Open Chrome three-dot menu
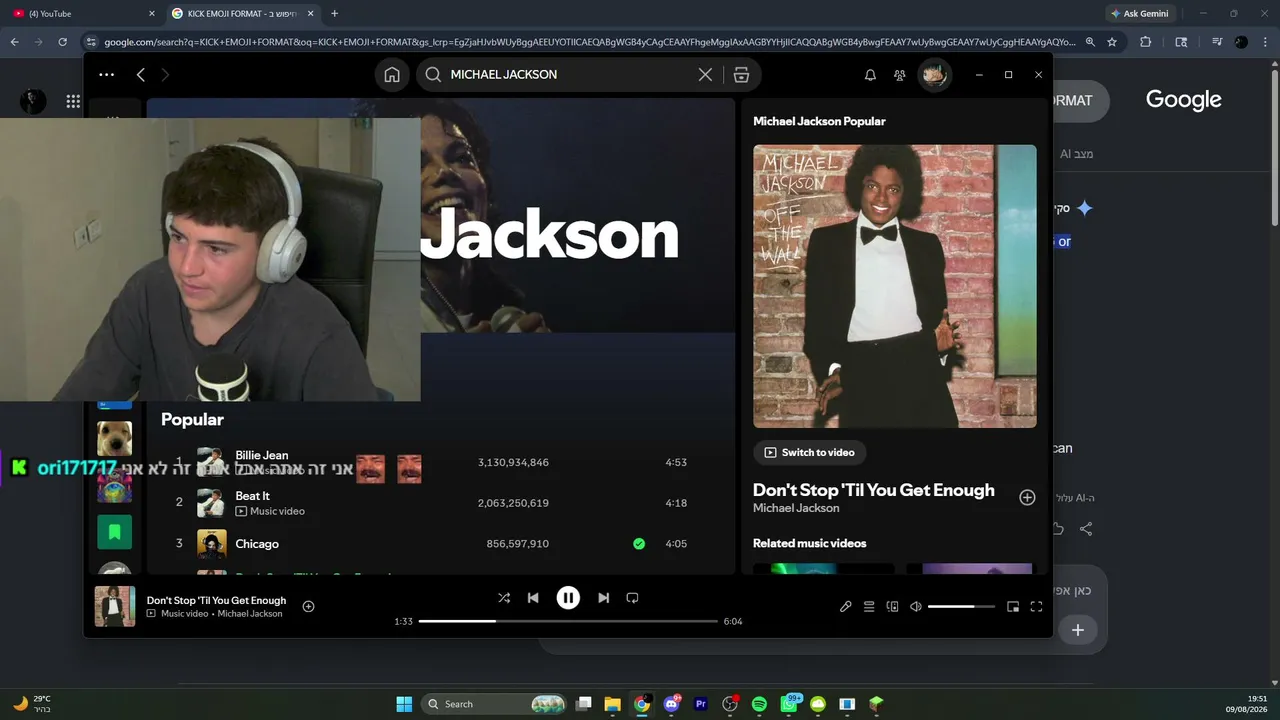The height and width of the screenshot is (720, 1280). pos(1264,42)
